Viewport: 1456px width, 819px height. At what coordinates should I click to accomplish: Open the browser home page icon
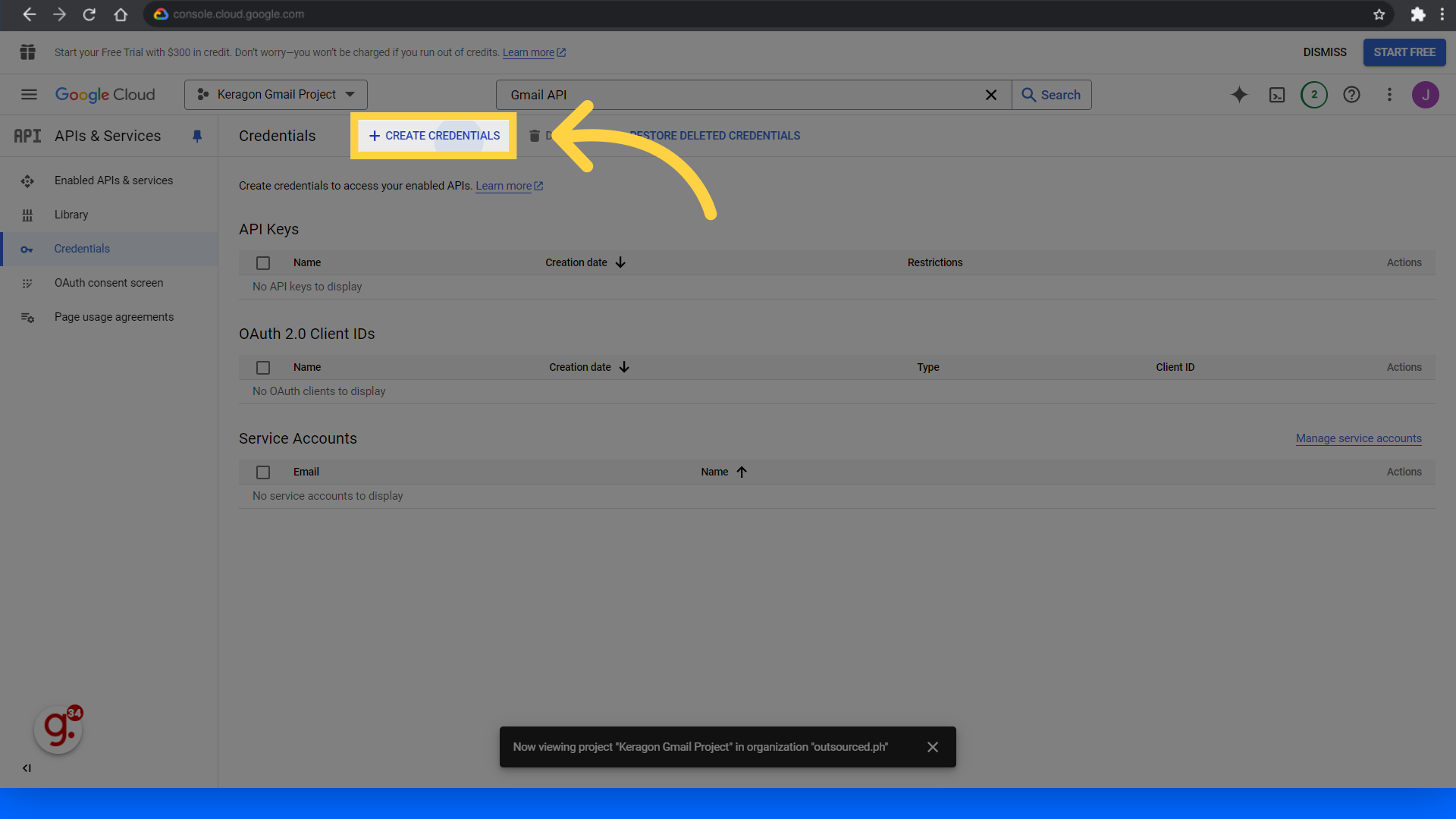coord(121,14)
